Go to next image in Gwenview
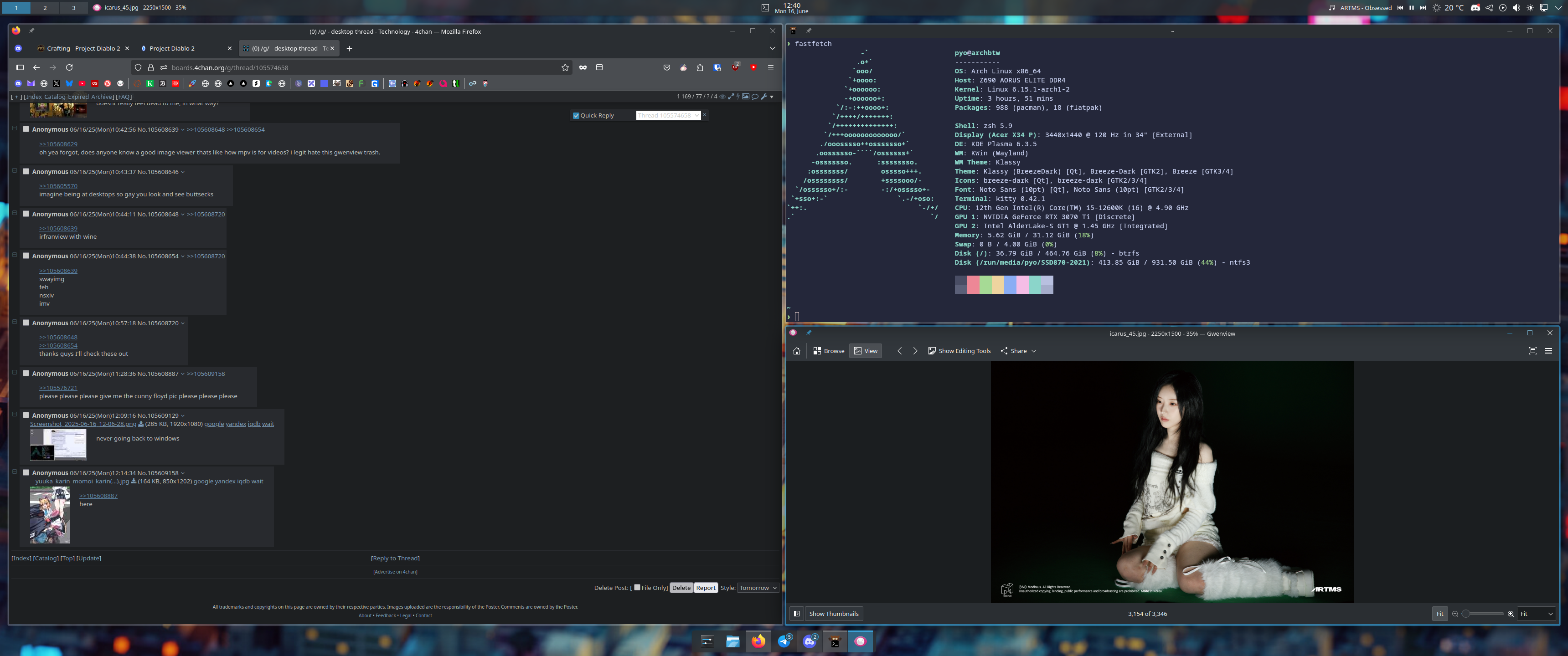The height and width of the screenshot is (656, 1568). click(915, 351)
